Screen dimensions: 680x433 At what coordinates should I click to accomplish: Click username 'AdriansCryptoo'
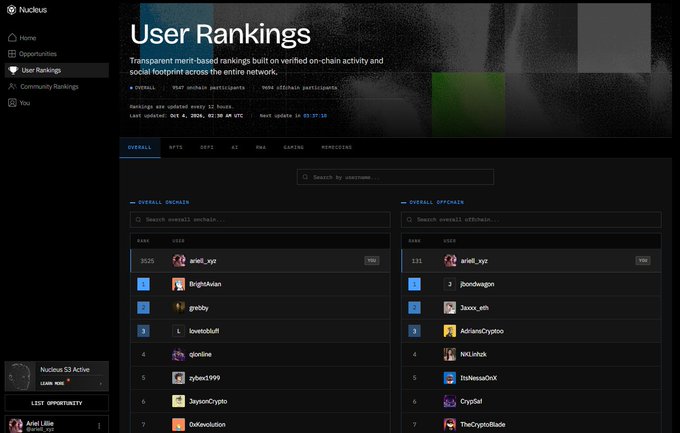[x=482, y=331]
